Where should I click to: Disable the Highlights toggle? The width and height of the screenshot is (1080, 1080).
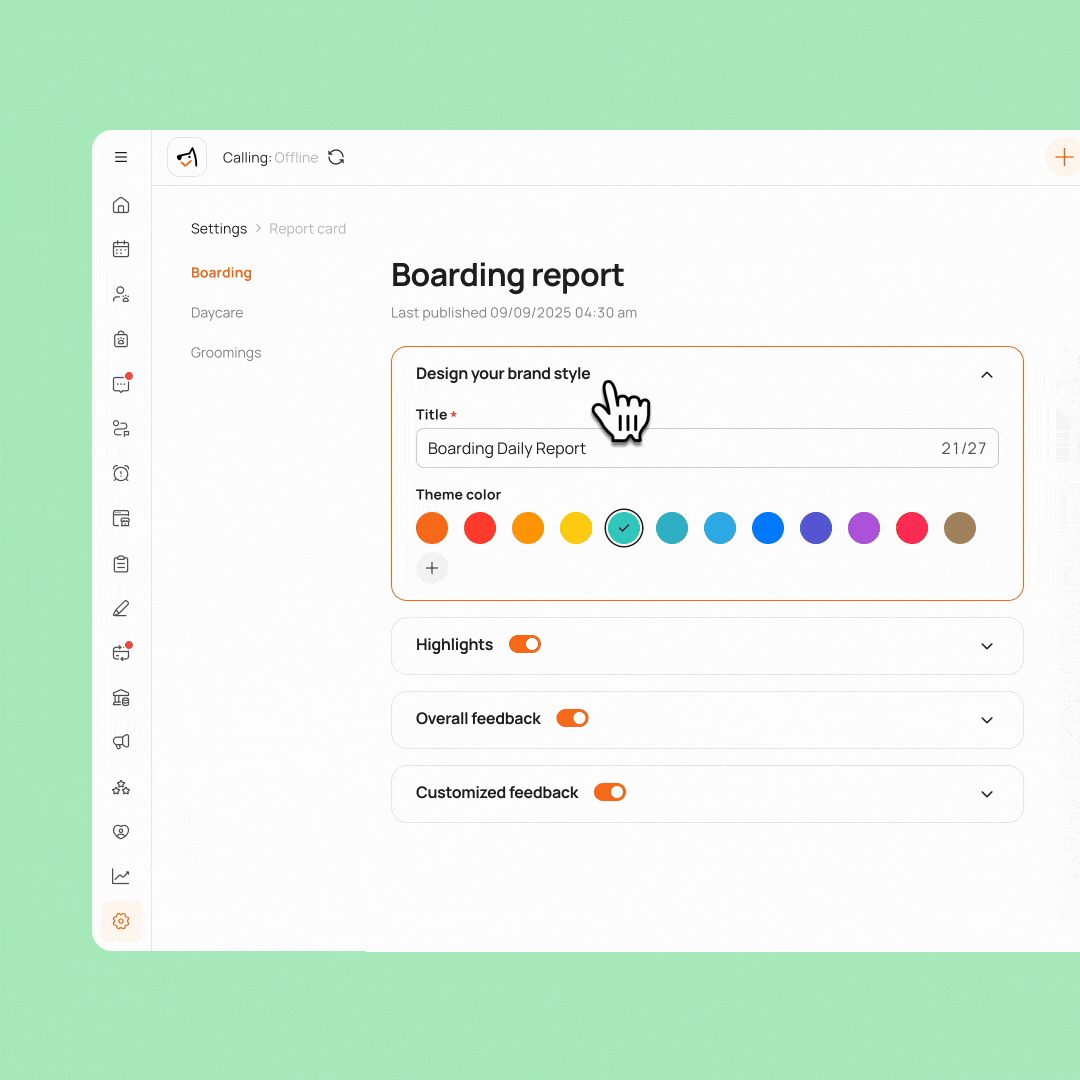click(525, 644)
